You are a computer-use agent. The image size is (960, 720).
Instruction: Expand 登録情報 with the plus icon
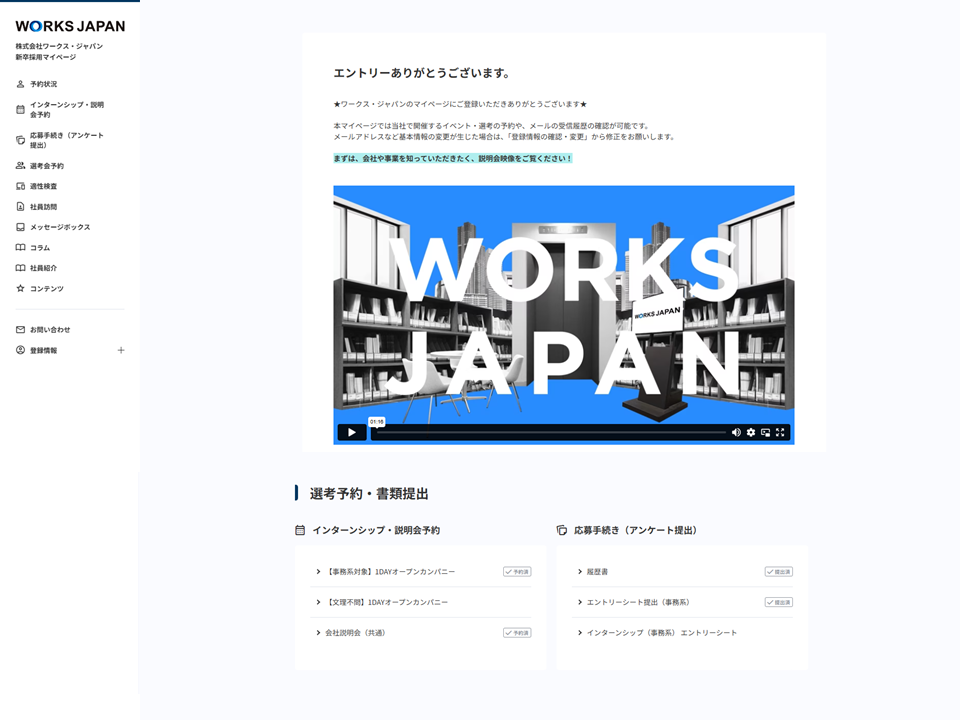121,350
